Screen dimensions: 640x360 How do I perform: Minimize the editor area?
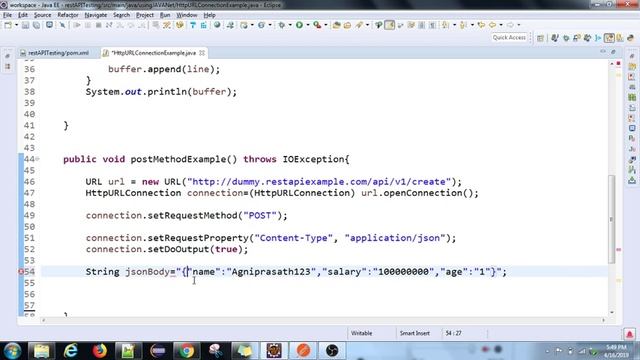point(603,52)
